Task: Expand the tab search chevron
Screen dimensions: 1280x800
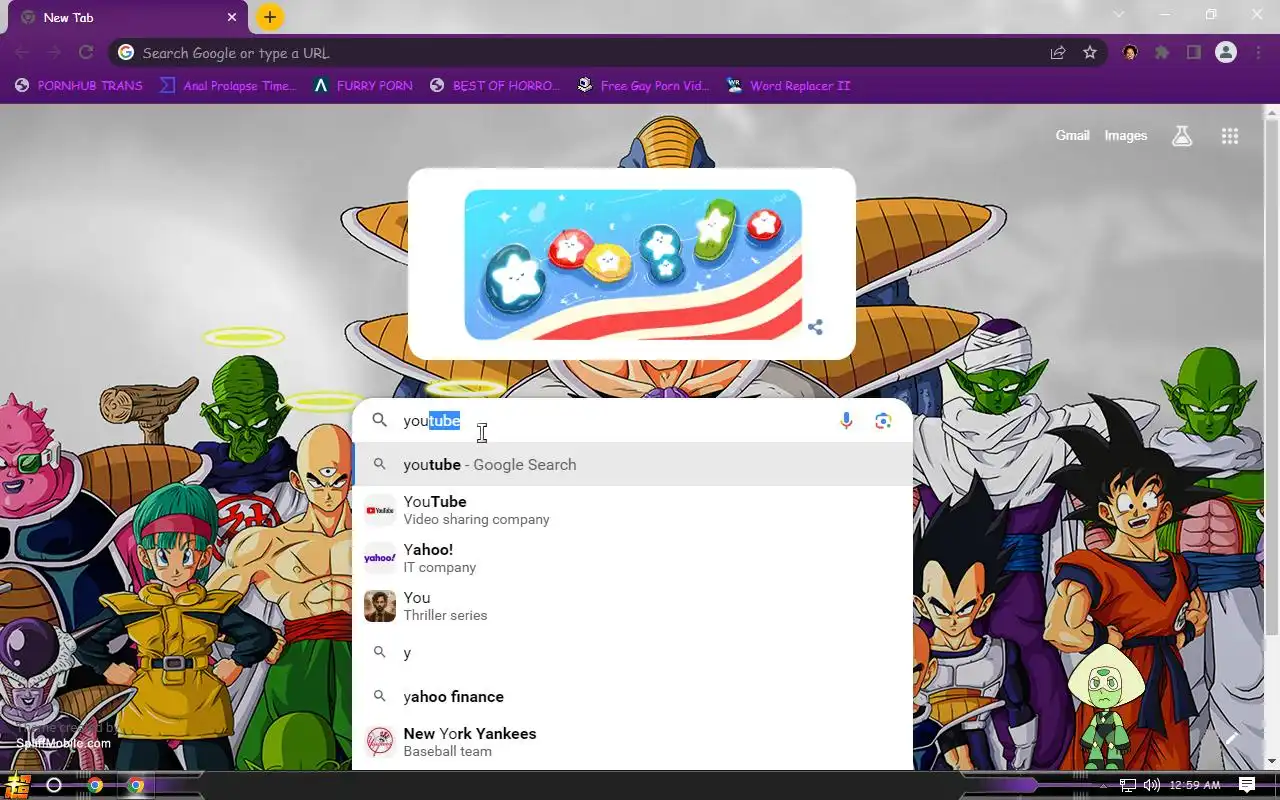Action: [1119, 15]
